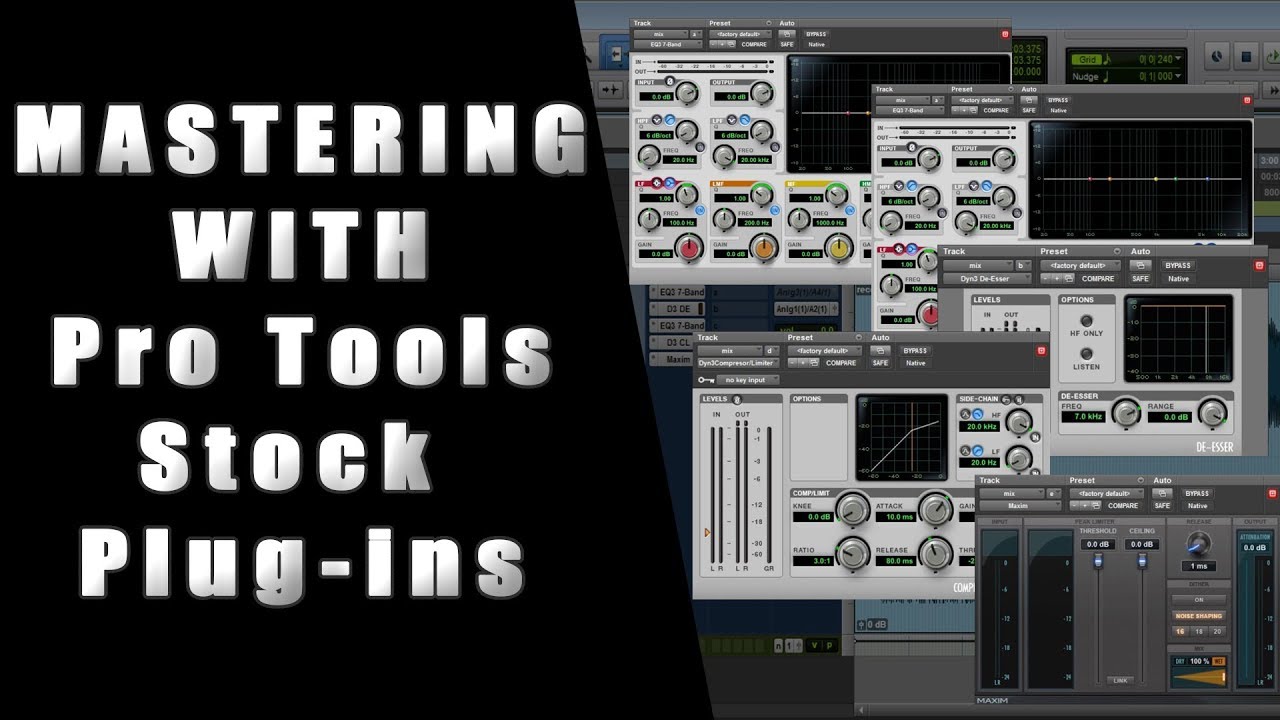The image size is (1280, 720).
Task: Click the De-Esser RANGE knob
Action: [1211, 412]
